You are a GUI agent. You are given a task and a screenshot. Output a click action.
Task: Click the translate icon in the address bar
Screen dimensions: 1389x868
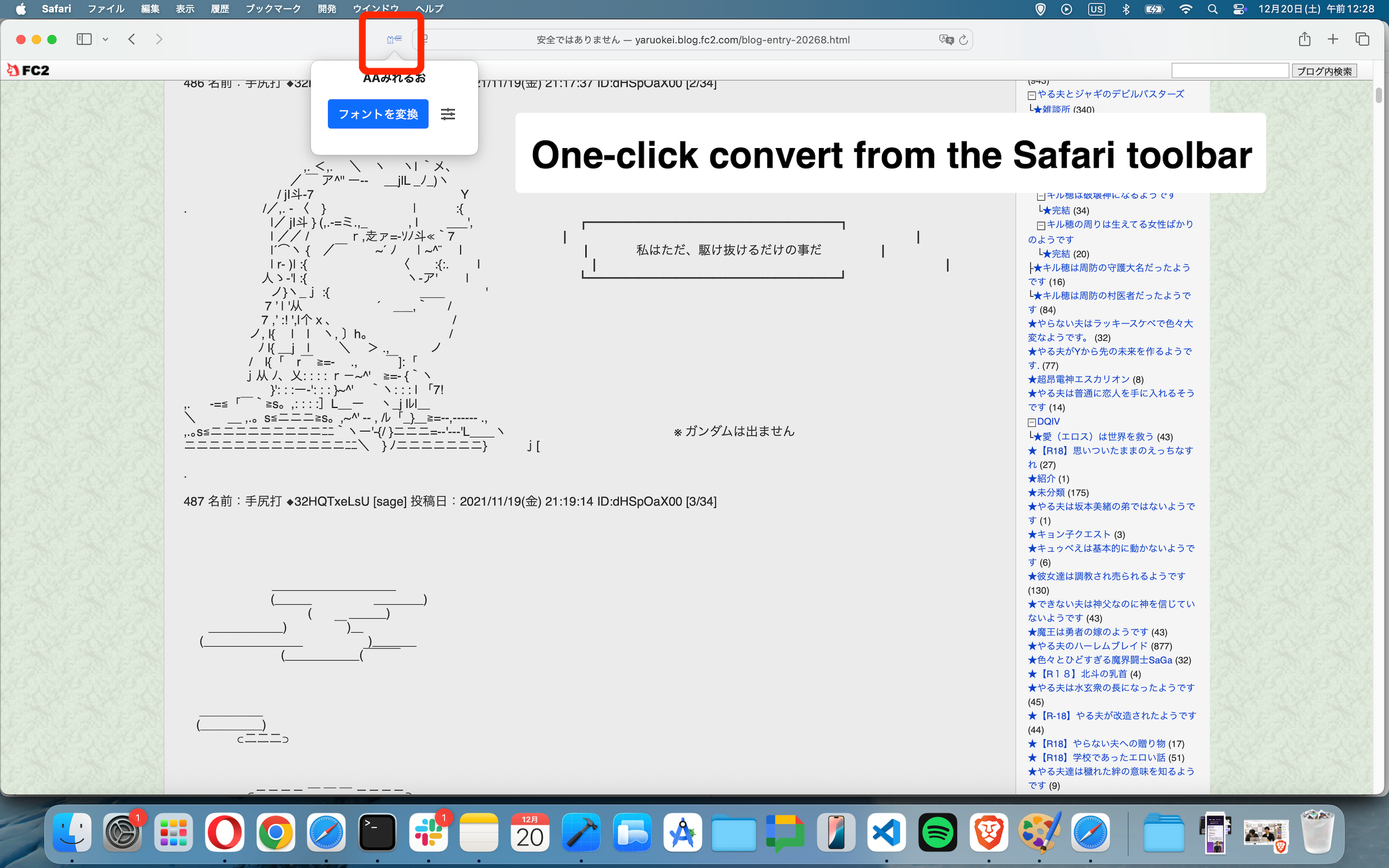click(946, 40)
